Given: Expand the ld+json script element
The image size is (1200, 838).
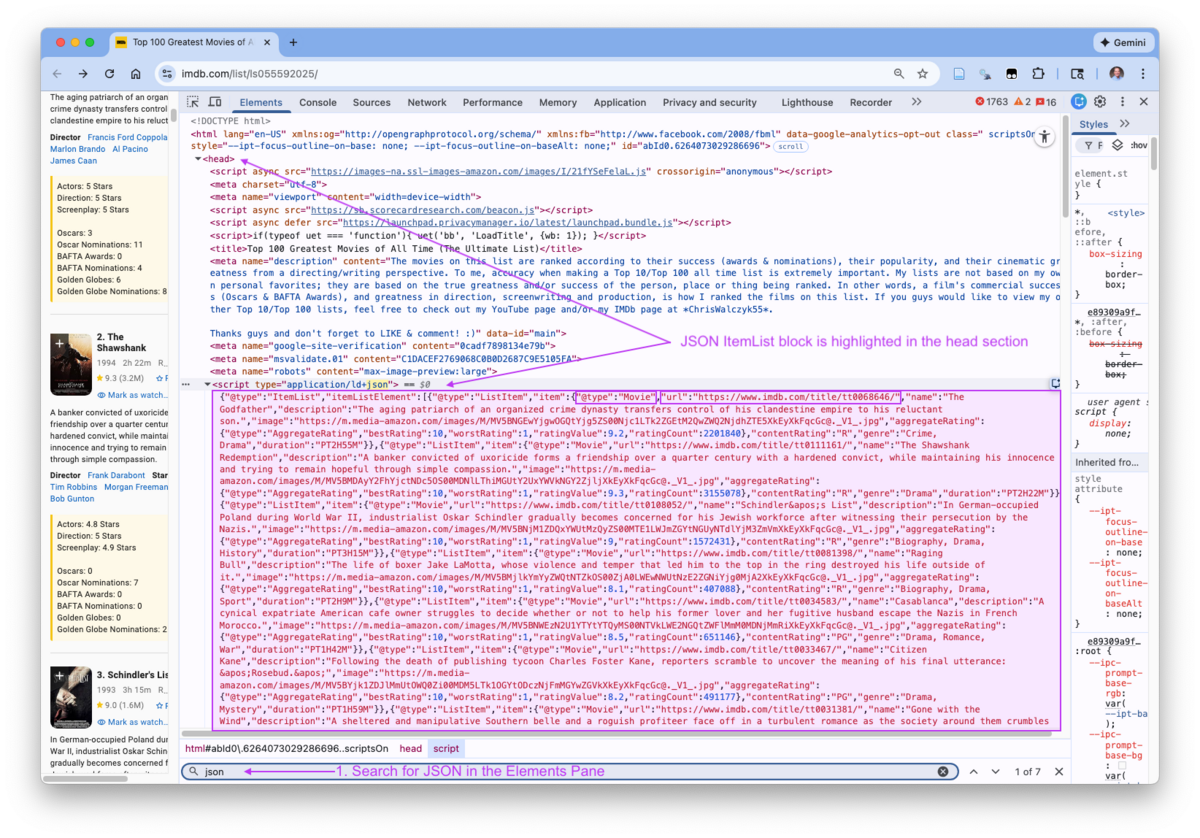Looking at the screenshot, I should pyautogui.click(x=207, y=383).
